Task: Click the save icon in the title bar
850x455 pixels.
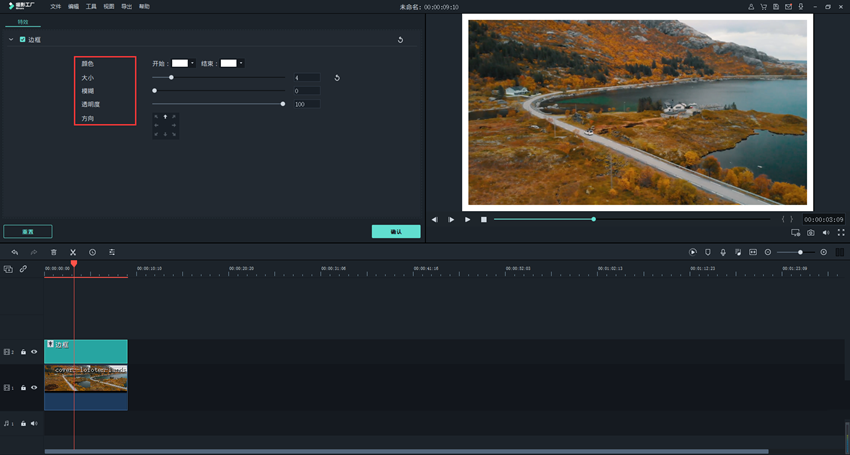Action: 776,7
